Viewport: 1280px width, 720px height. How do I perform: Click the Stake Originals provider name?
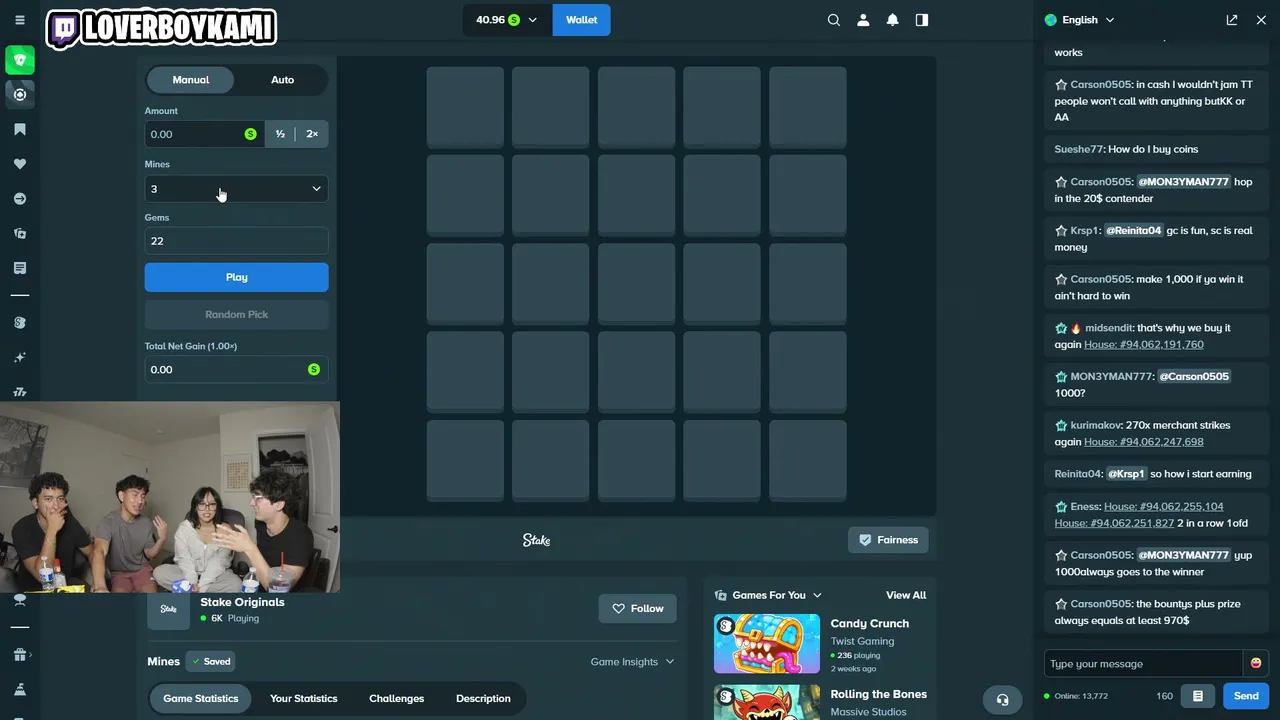click(242, 602)
